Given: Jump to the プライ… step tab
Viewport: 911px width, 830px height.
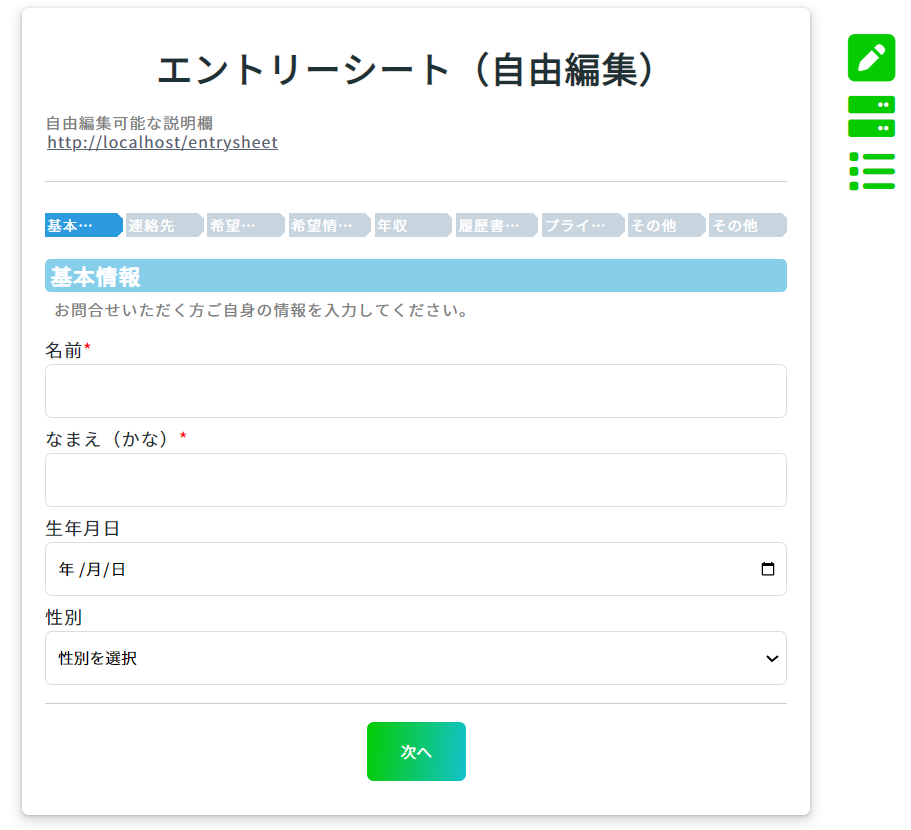Looking at the screenshot, I should click(583, 225).
